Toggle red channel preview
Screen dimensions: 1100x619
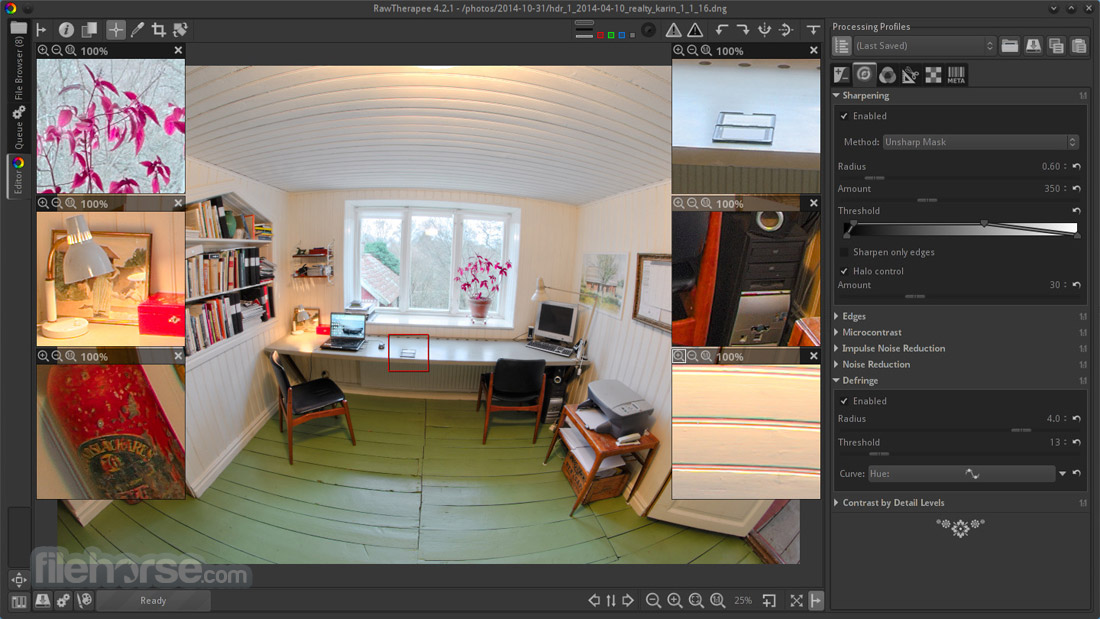pos(601,35)
